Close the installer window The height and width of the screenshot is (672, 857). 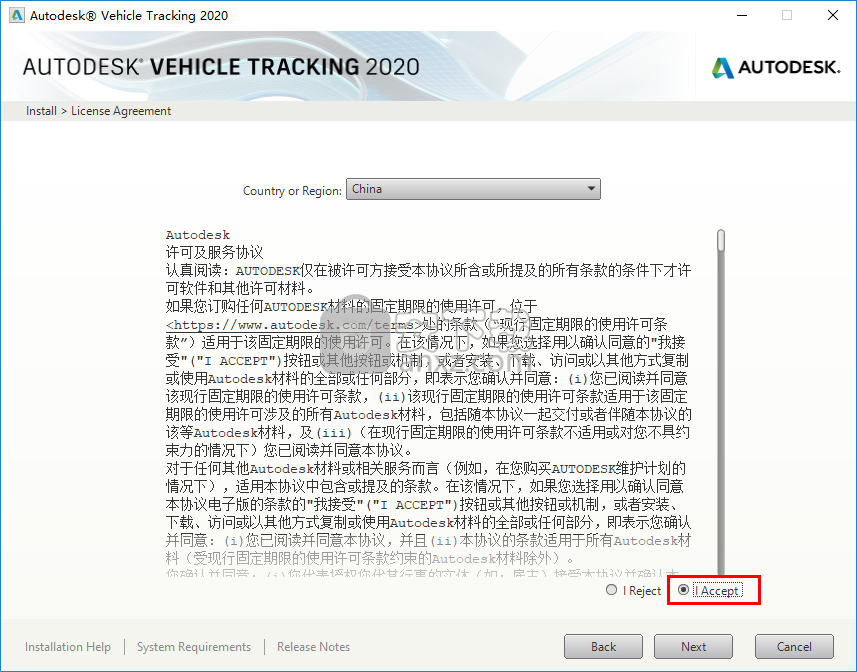coord(833,15)
